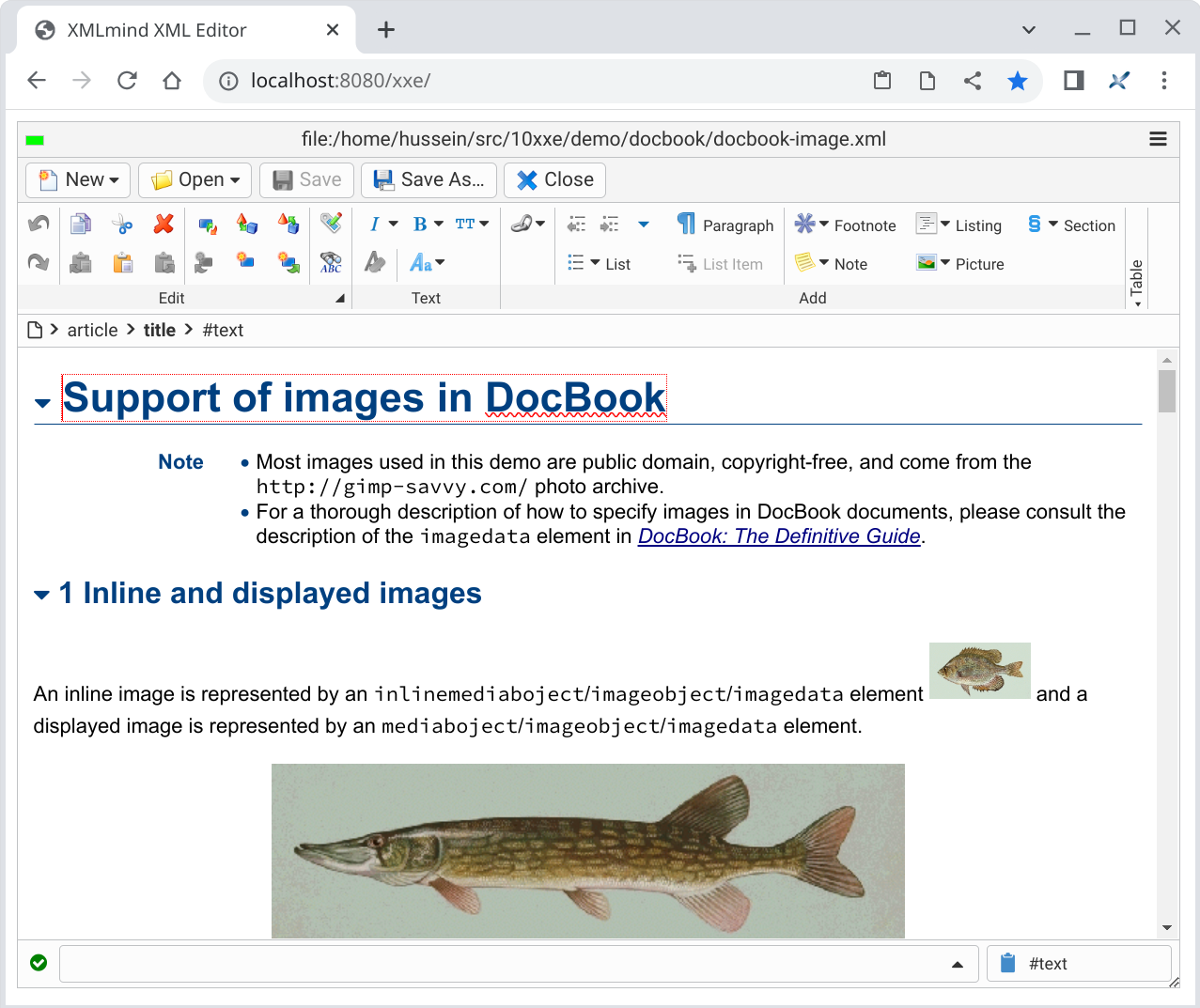Select title in the node path
The width and height of the screenshot is (1200, 1008).
160,330
